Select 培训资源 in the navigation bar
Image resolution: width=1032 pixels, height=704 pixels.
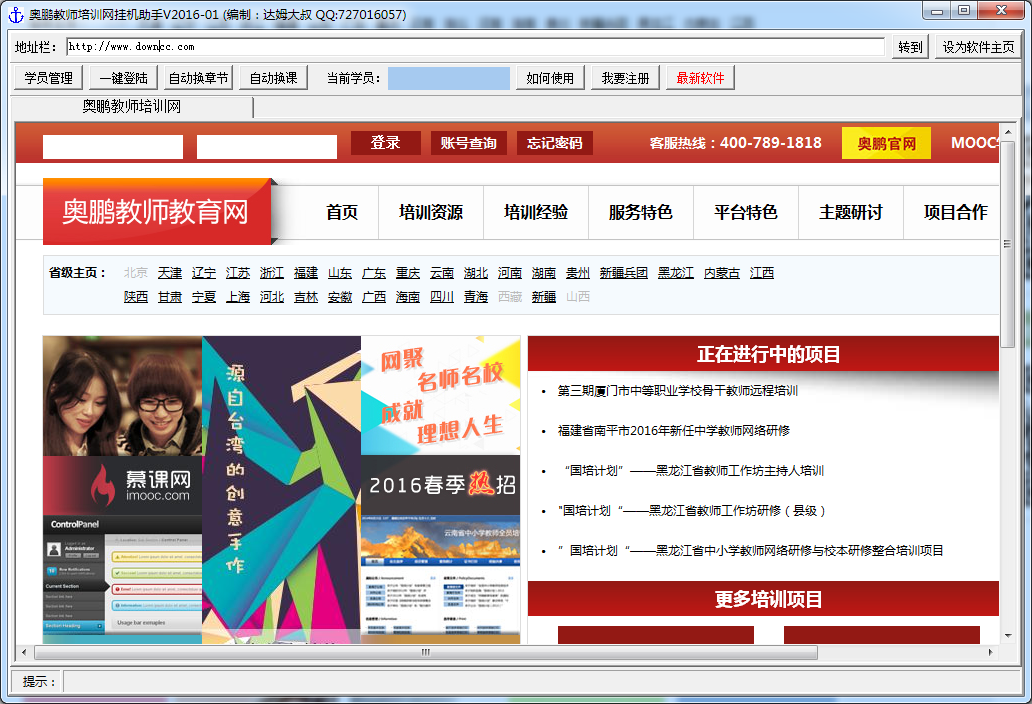click(x=430, y=212)
